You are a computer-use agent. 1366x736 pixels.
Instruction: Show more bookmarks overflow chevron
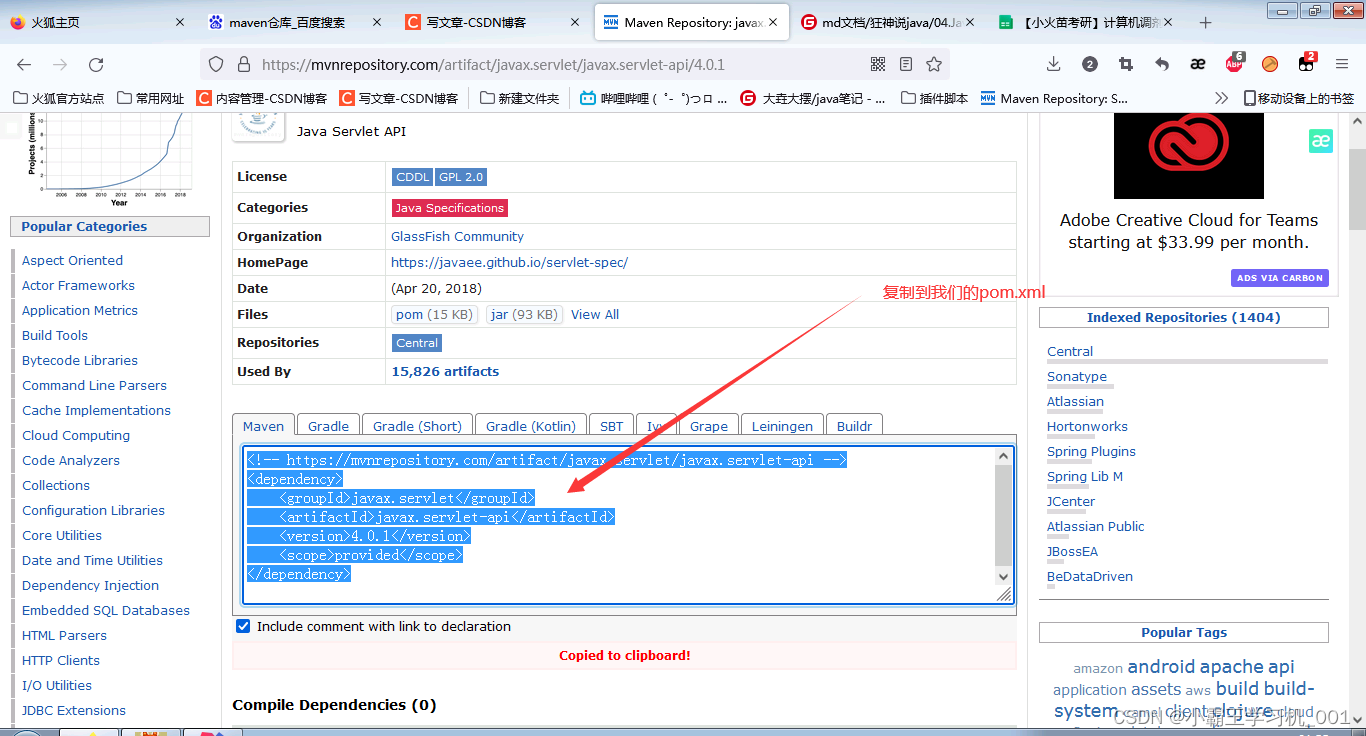coord(1221,98)
